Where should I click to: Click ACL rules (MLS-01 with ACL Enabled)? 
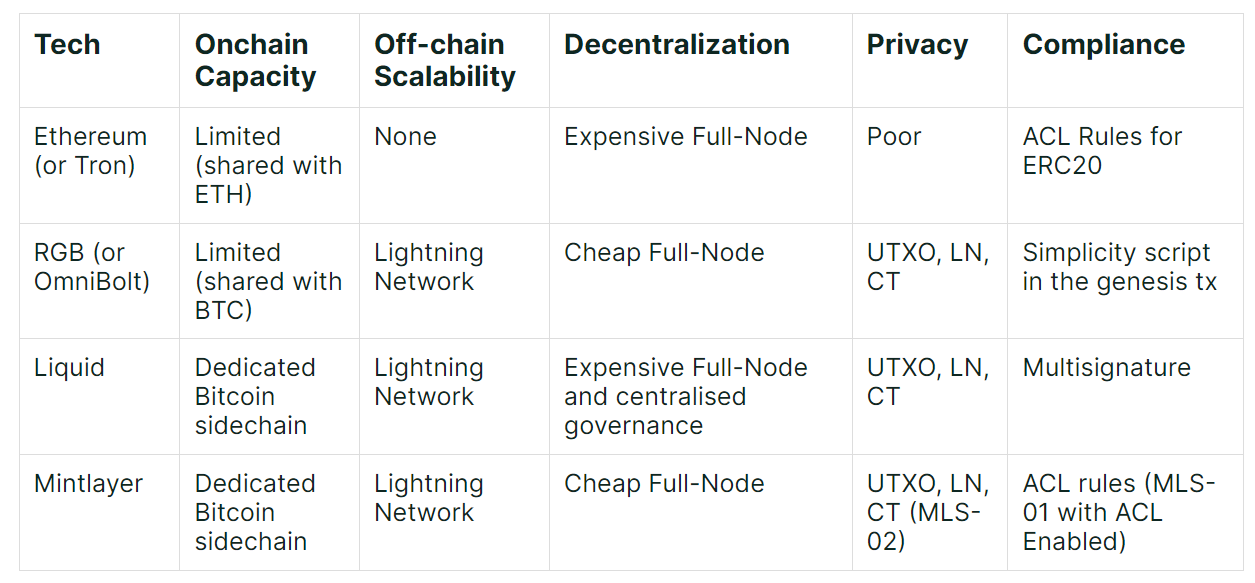(x=1118, y=512)
